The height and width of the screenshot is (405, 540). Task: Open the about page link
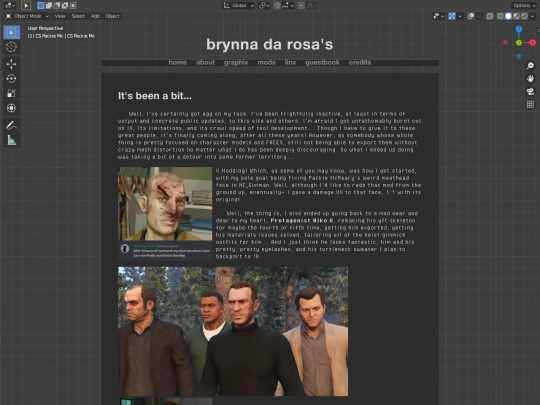(x=205, y=62)
